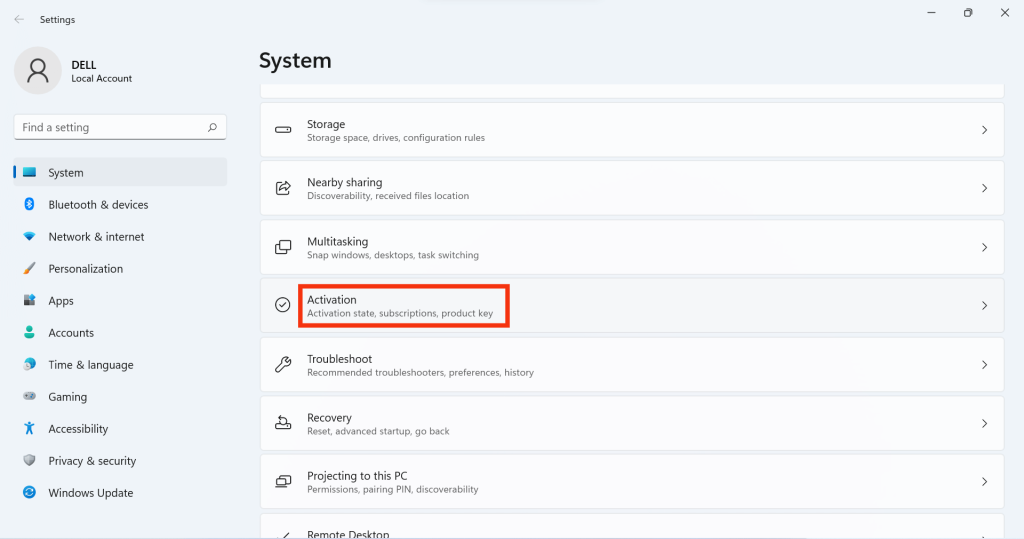The height and width of the screenshot is (539, 1024).
Task: Open Projecting to this PC settings
Action: click(x=632, y=482)
